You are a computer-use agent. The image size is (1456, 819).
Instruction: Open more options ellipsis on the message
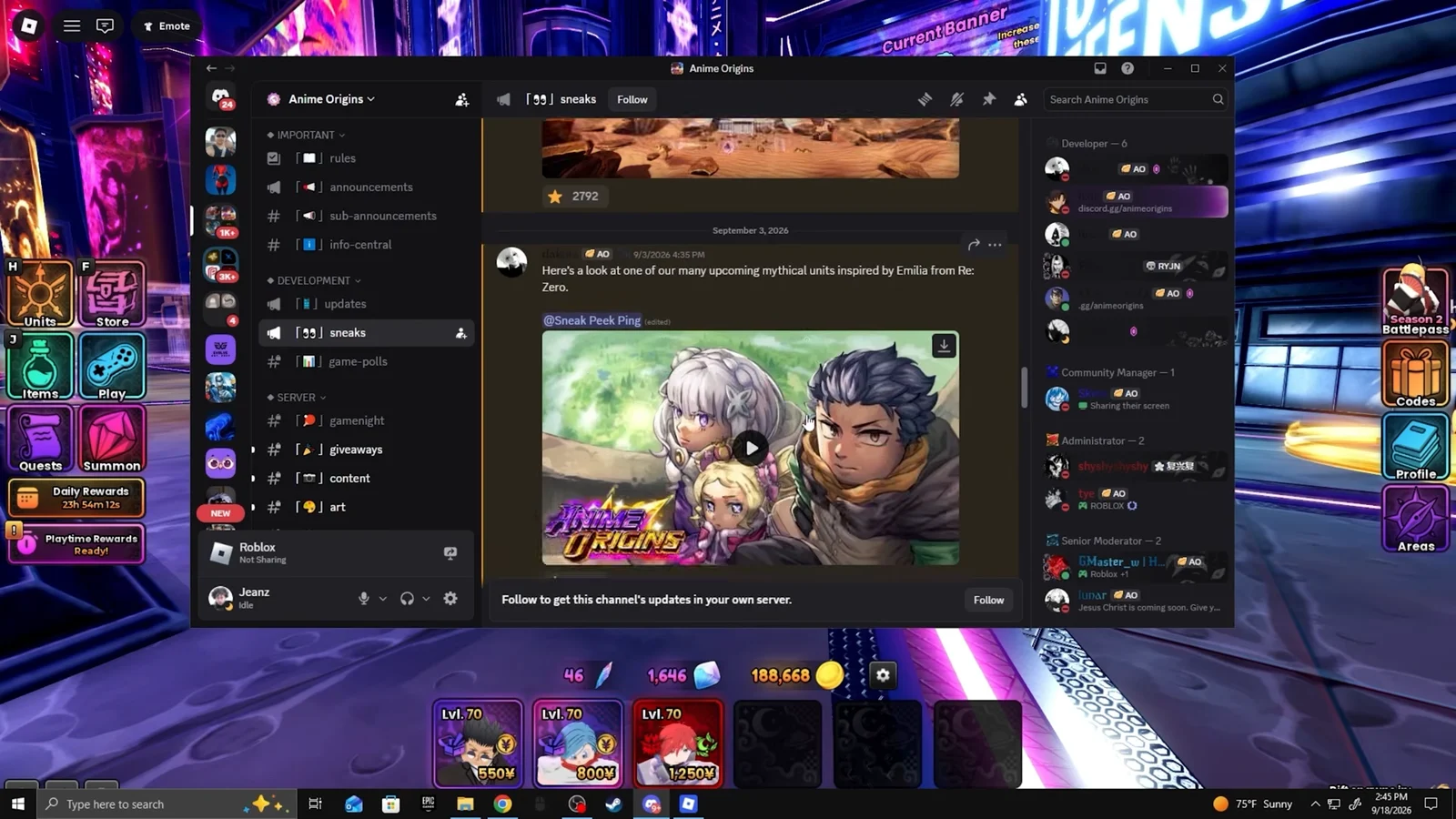(995, 245)
